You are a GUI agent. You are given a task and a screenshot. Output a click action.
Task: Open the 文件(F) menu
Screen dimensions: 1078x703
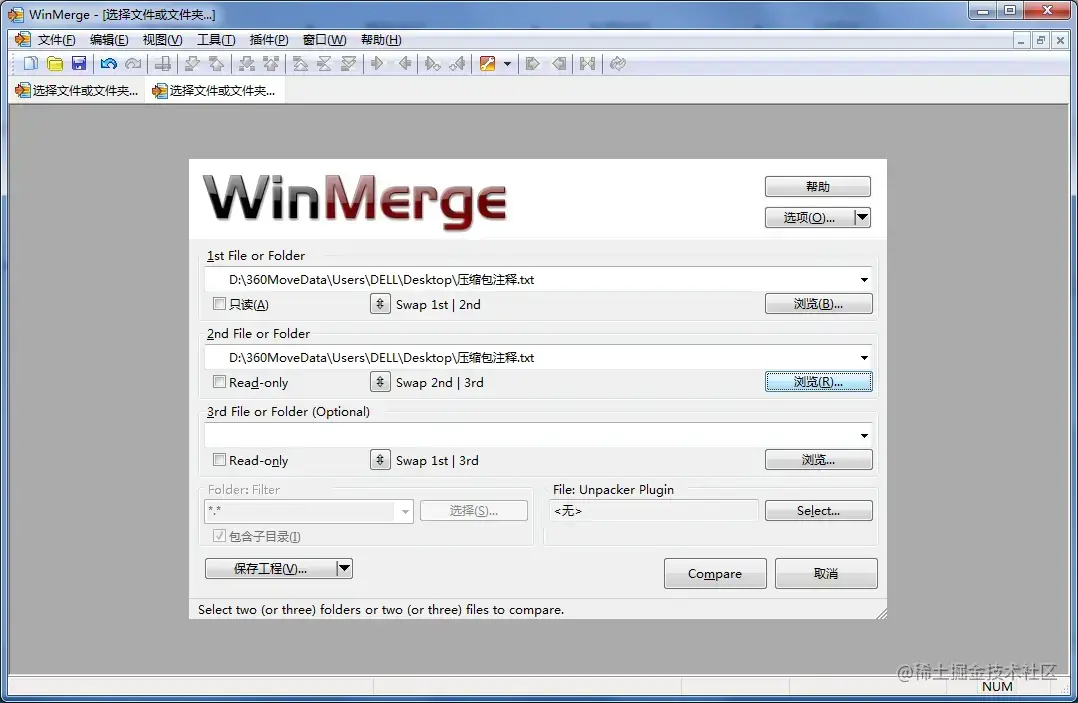pos(56,40)
